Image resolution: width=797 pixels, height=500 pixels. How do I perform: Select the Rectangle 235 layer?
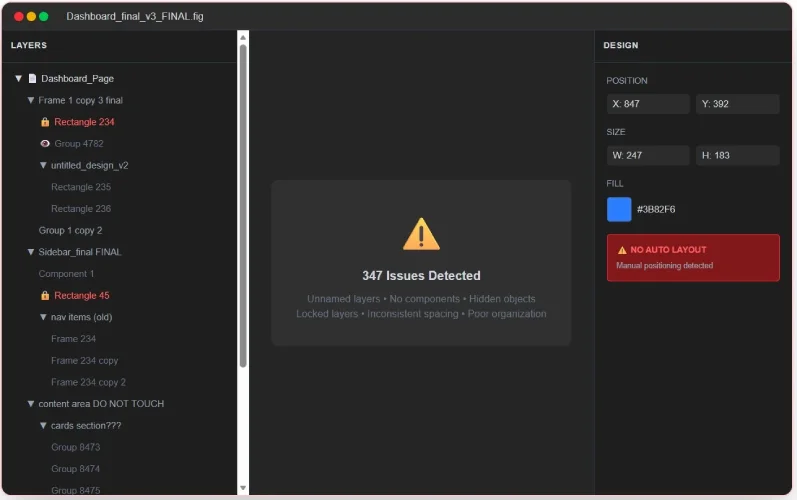click(x=81, y=187)
